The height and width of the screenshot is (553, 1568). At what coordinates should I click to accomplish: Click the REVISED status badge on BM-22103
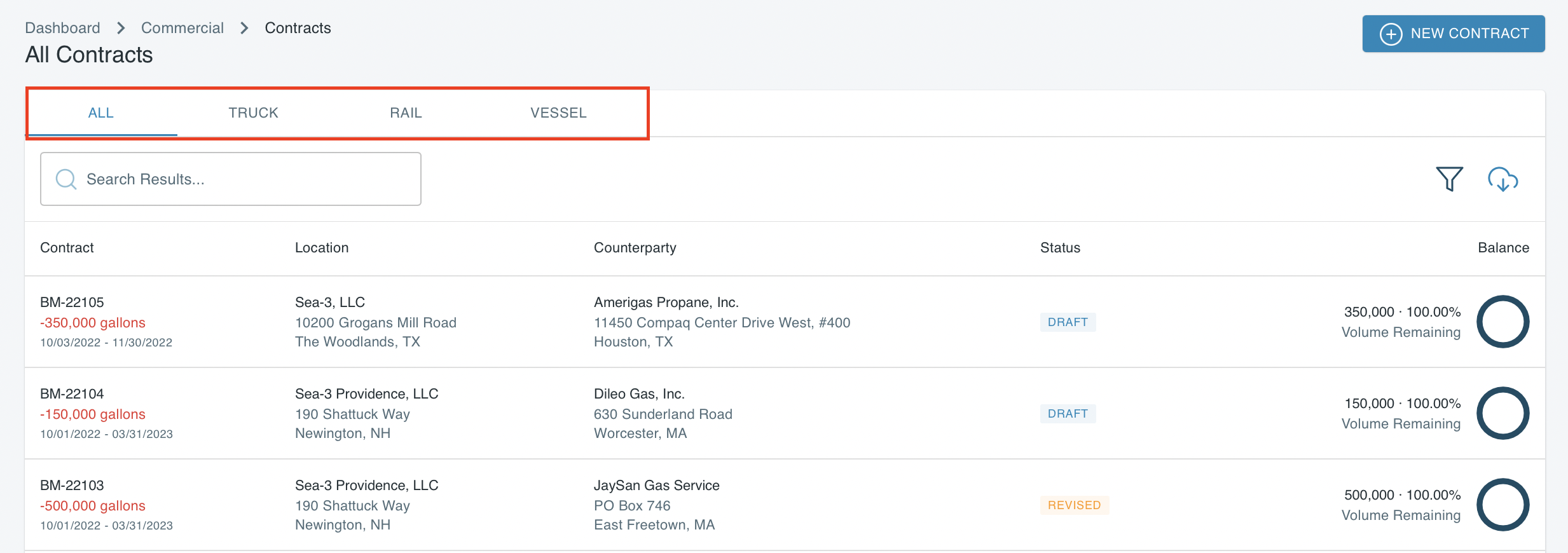(1074, 505)
